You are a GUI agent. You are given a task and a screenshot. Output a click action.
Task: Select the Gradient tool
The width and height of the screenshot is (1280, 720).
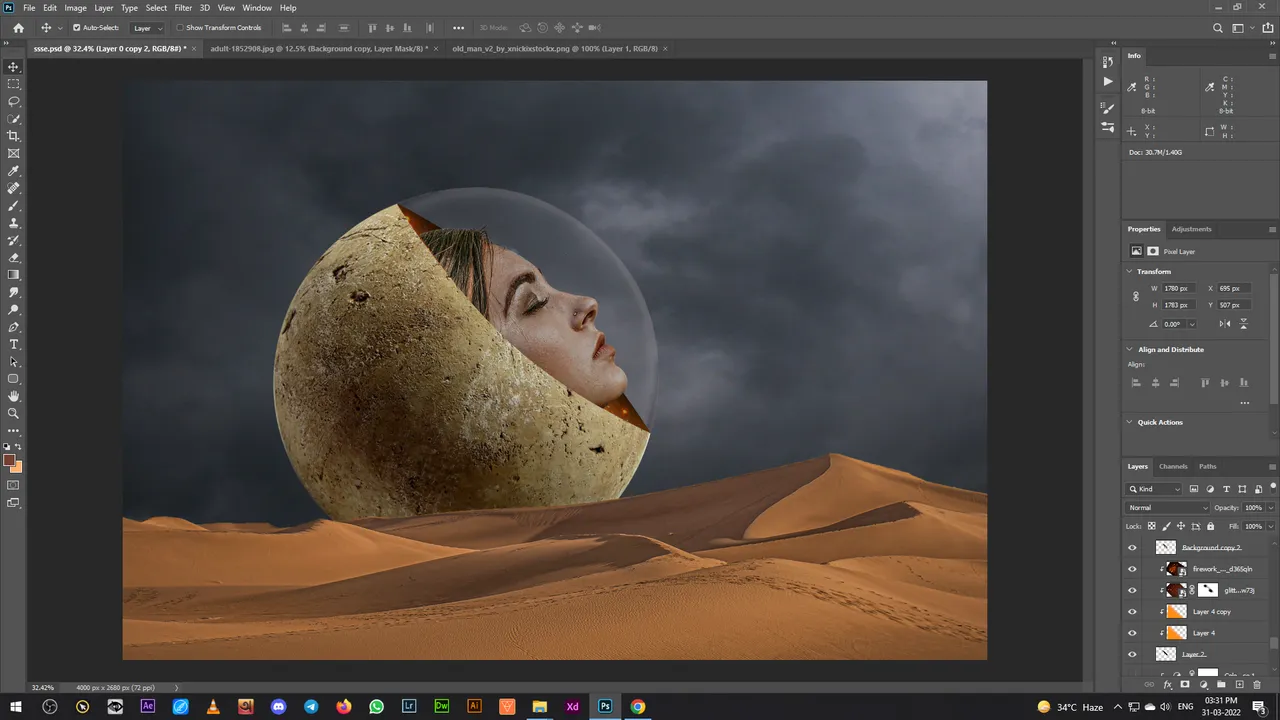[x=13, y=274]
